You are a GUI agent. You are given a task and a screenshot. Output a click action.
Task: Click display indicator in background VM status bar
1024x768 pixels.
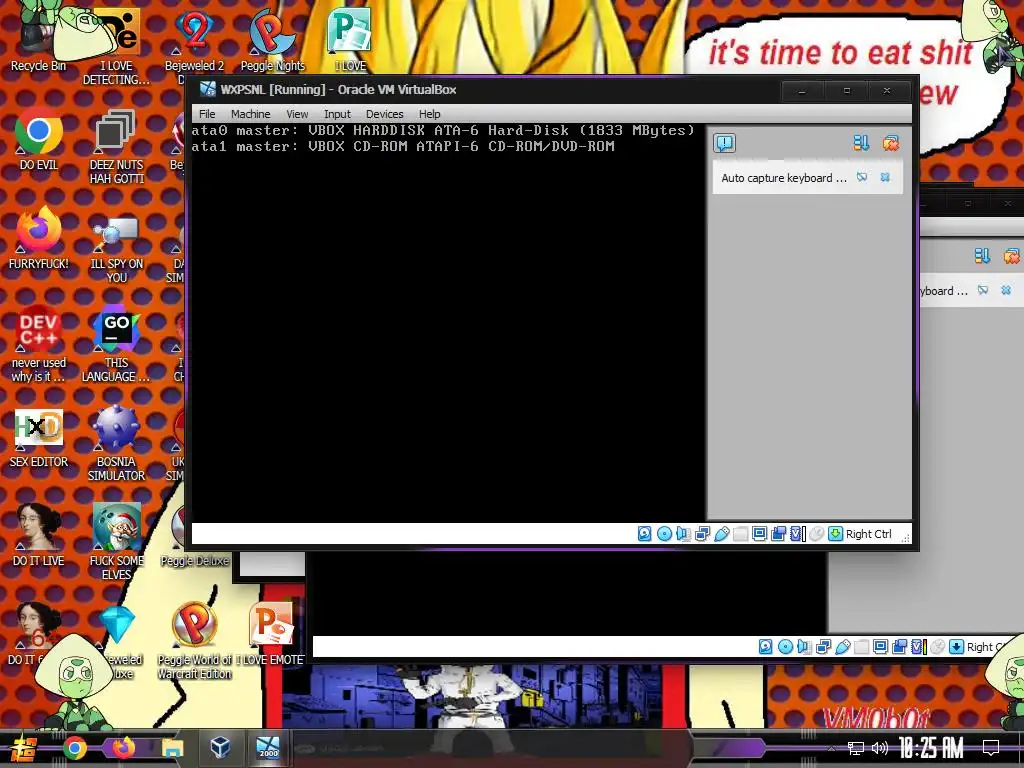tap(880, 647)
